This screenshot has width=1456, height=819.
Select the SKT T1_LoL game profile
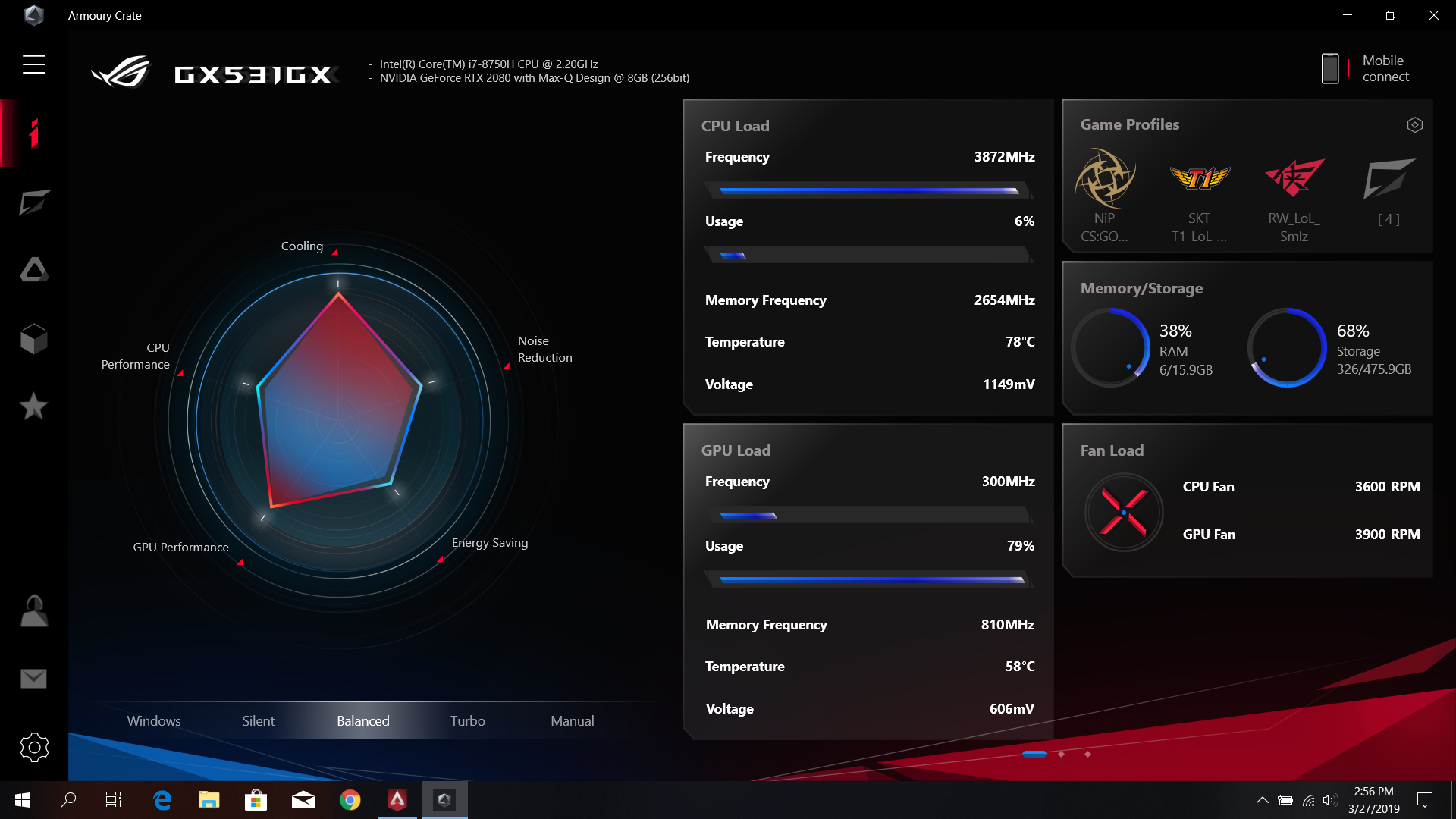pyautogui.click(x=1199, y=201)
